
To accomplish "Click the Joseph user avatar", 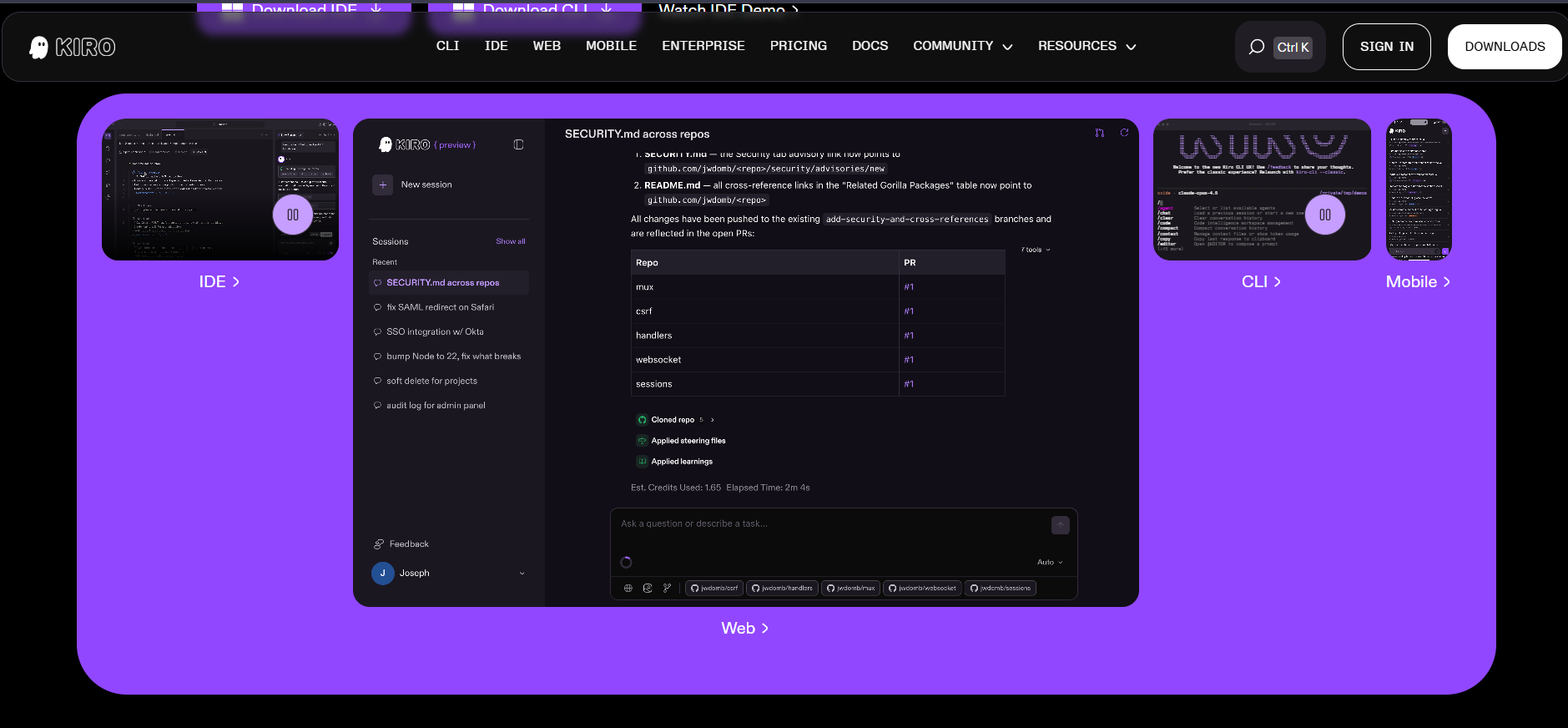I will 383,574.
